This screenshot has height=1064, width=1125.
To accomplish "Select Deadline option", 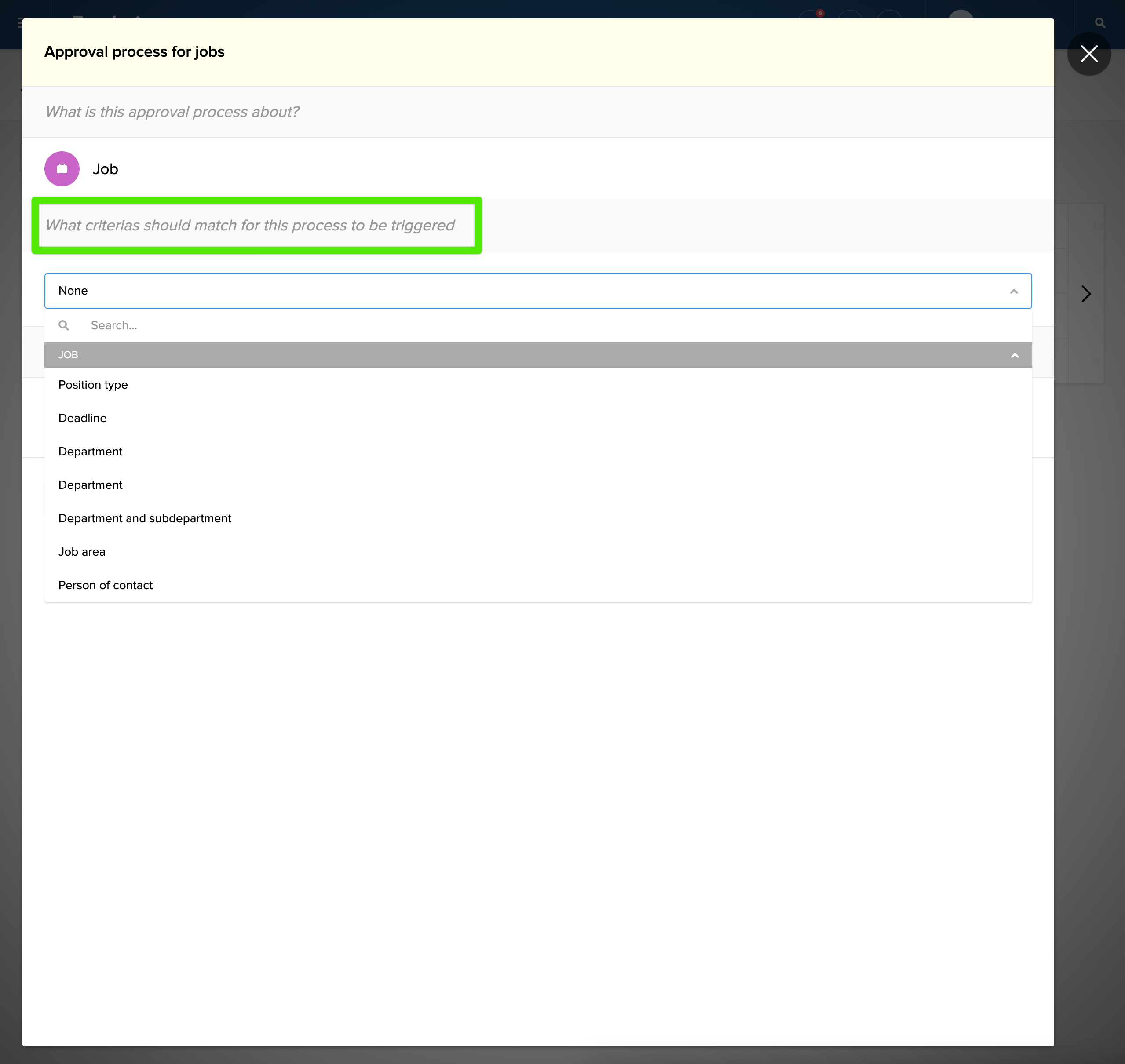I will pos(82,418).
